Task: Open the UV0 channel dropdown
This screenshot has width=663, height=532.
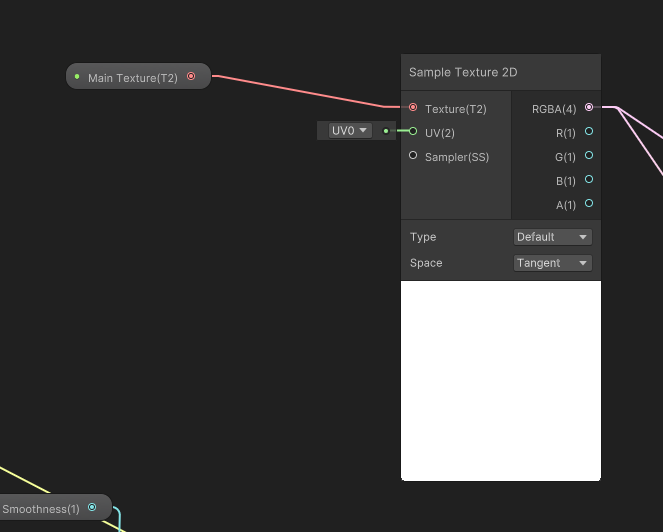Action: [x=350, y=130]
